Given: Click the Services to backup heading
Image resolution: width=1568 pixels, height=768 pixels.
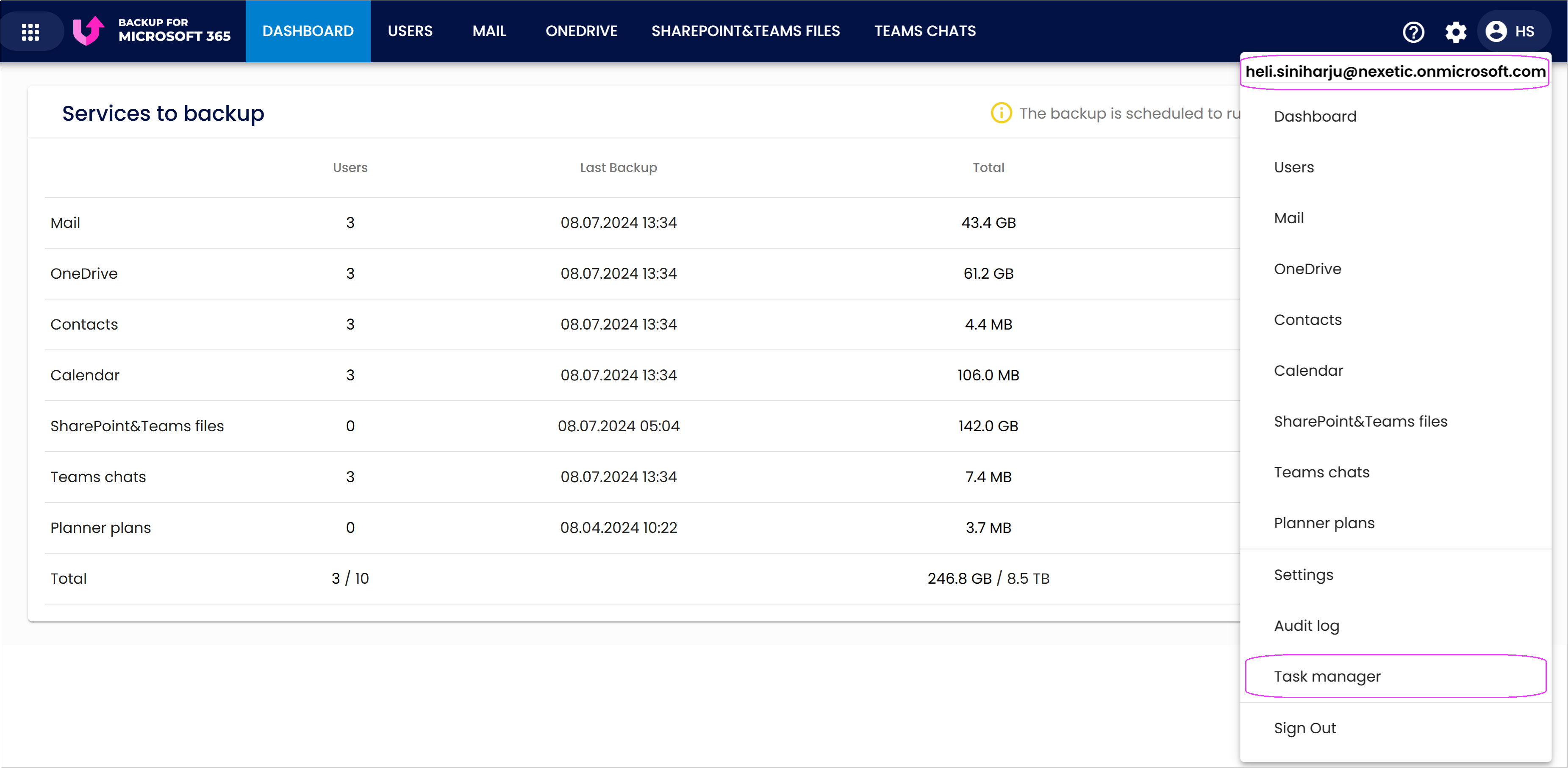Looking at the screenshot, I should [x=163, y=113].
